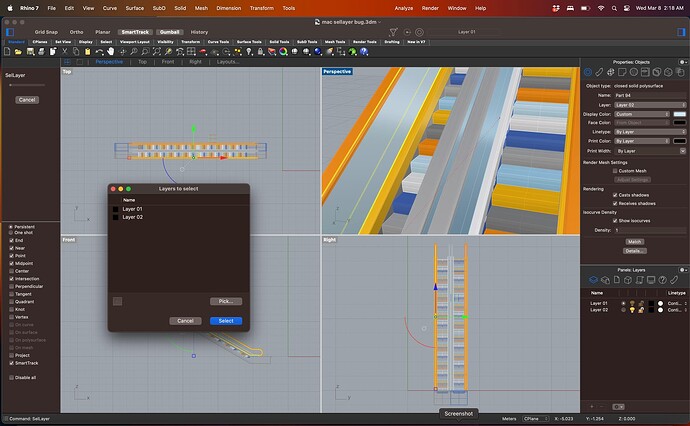Click the Save disk icon

pyautogui.click(x=30, y=51)
